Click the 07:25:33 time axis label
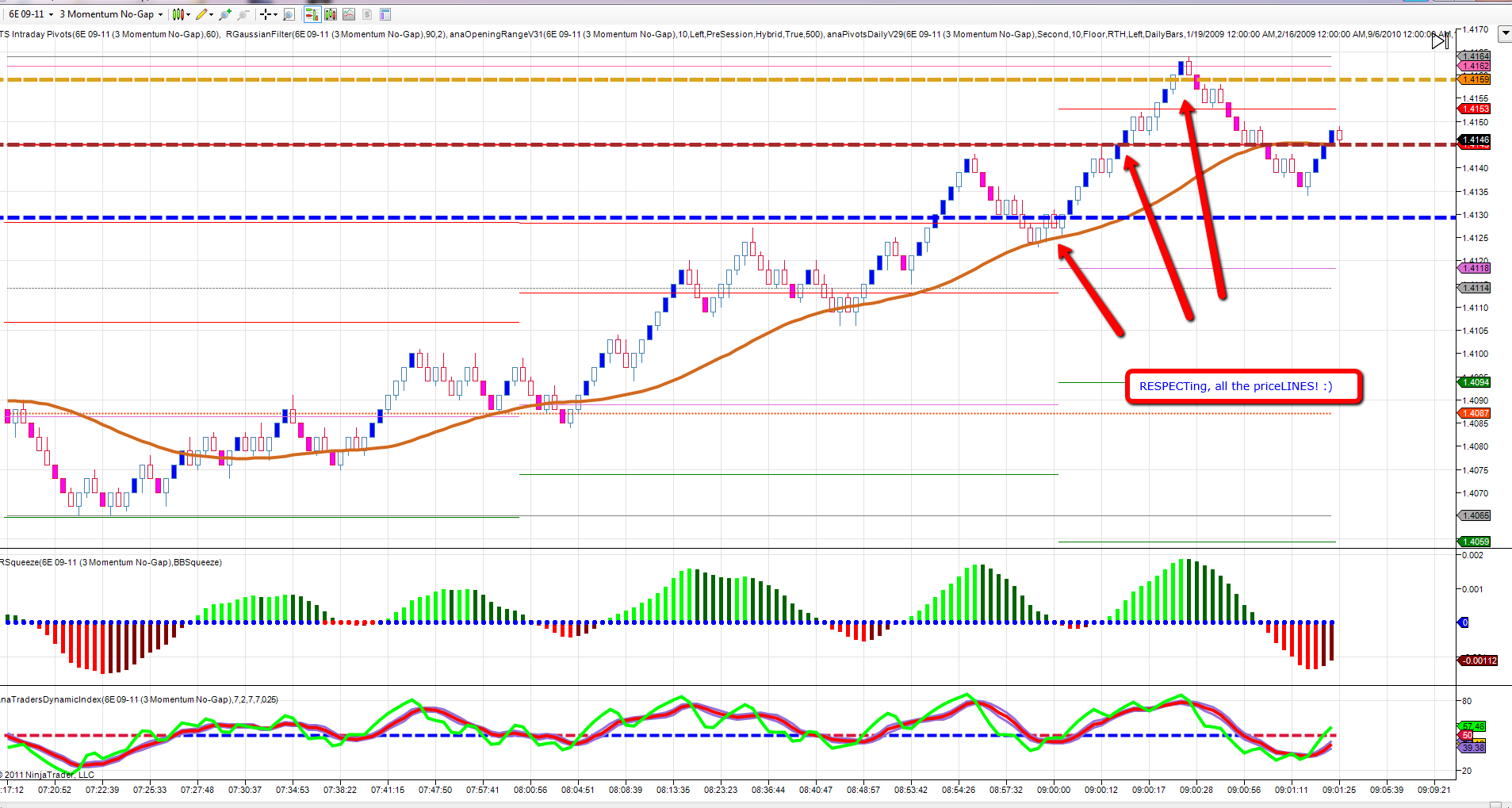The image size is (1512, 808). pos(150,790)
